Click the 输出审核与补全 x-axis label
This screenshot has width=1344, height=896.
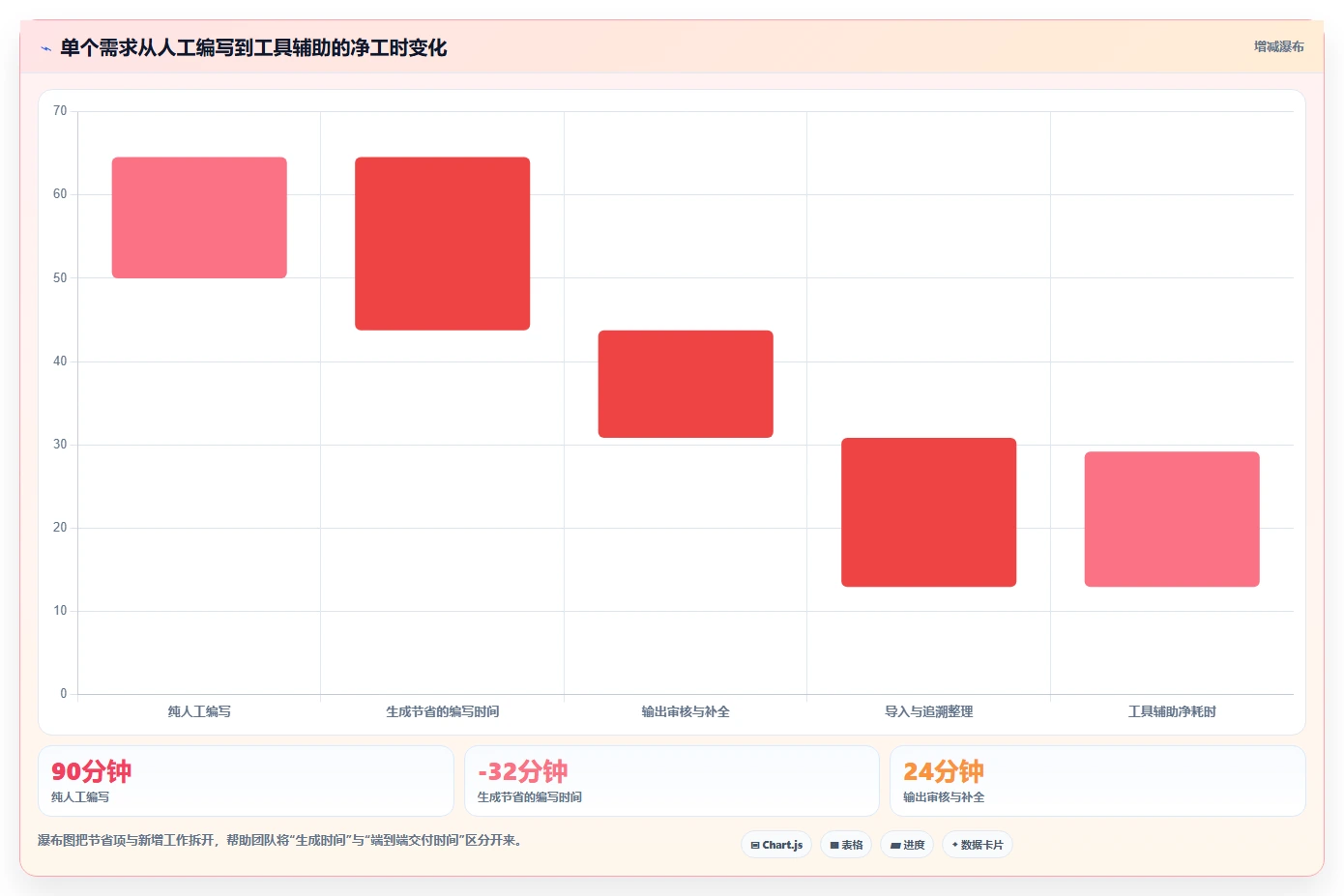686,711
